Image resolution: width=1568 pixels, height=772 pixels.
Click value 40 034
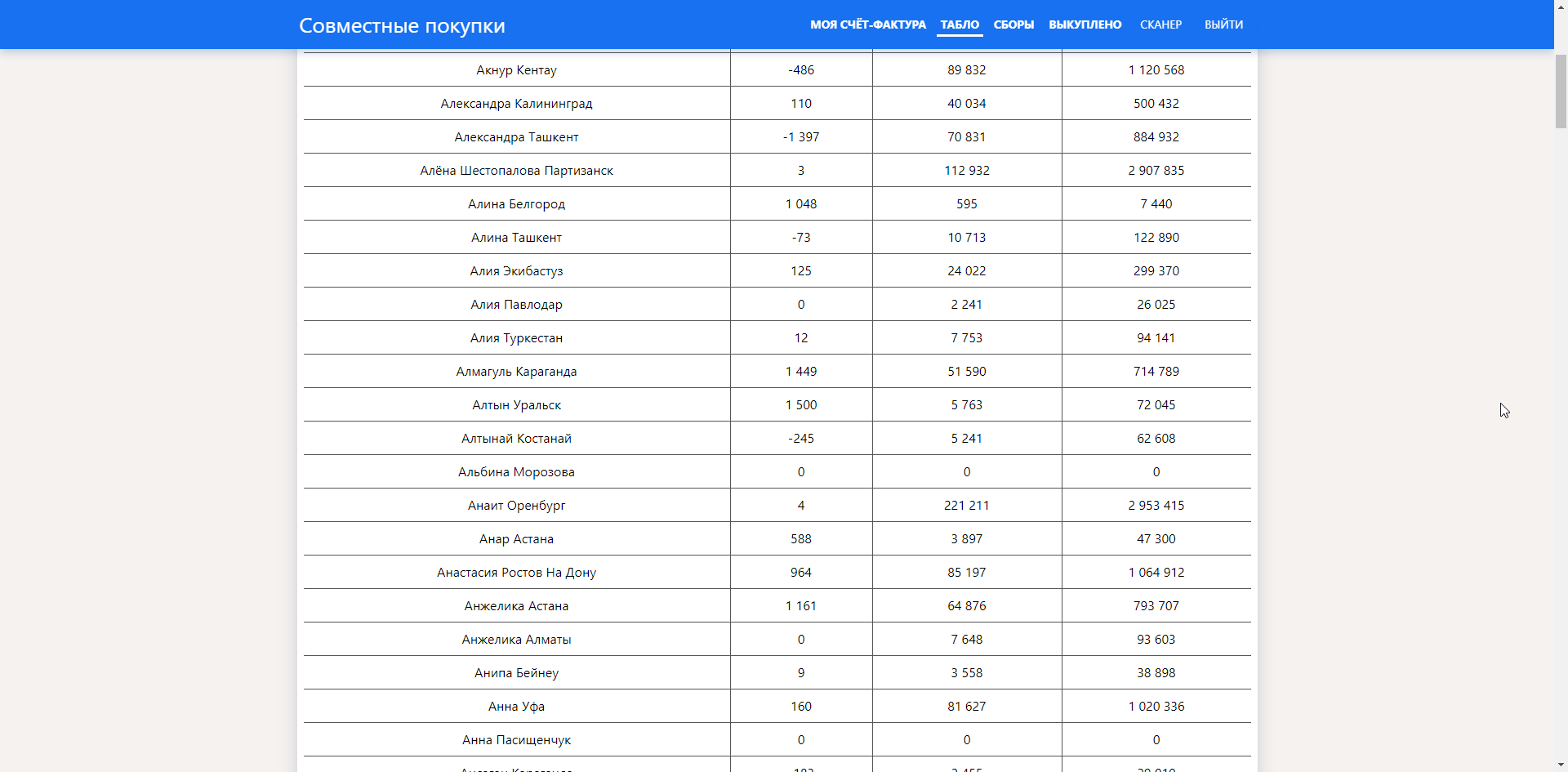pos(967,104)
